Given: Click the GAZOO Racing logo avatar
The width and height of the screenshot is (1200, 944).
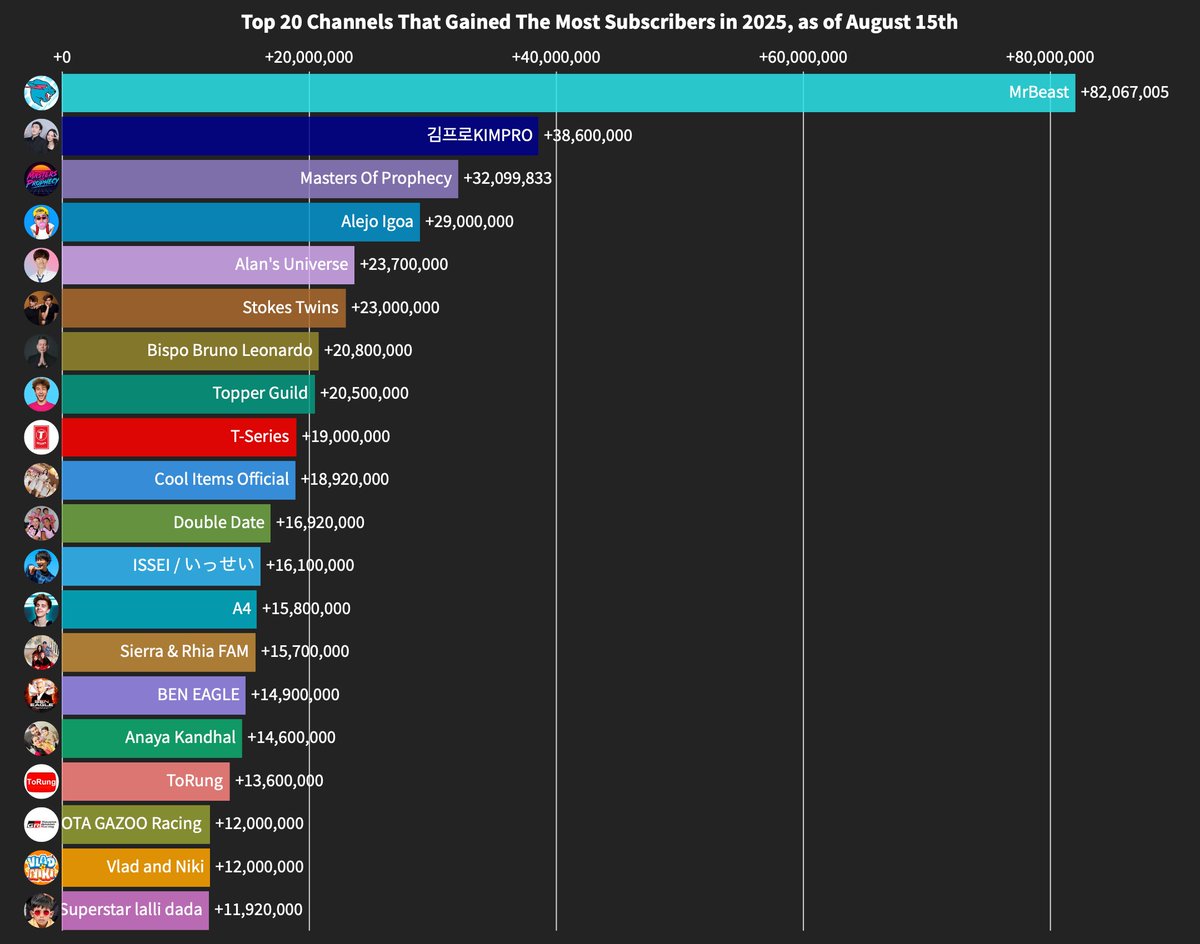Looking at the screenshot, I should 41,824.
